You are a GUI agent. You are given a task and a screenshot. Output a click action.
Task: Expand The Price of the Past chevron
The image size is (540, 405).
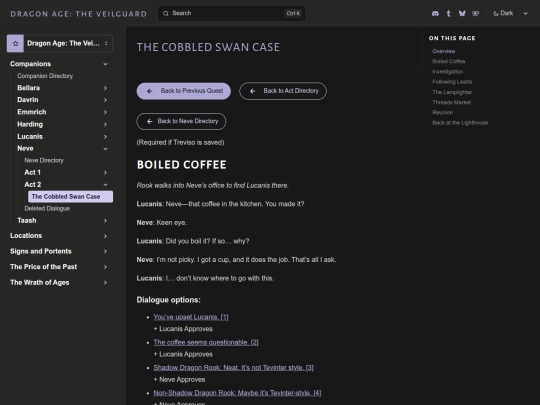(x=105, y=267)
